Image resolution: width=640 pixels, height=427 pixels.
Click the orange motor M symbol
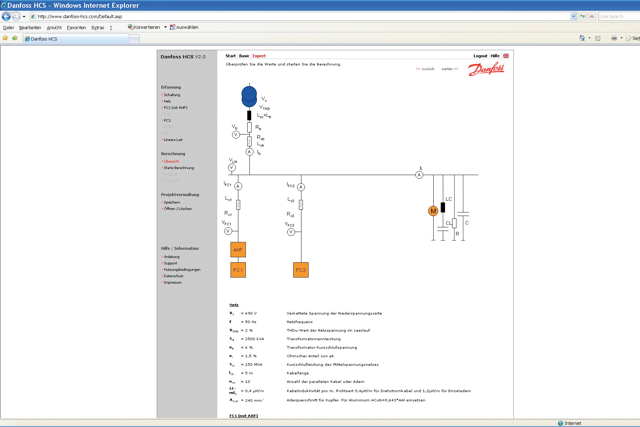click(x=433, y=211)
